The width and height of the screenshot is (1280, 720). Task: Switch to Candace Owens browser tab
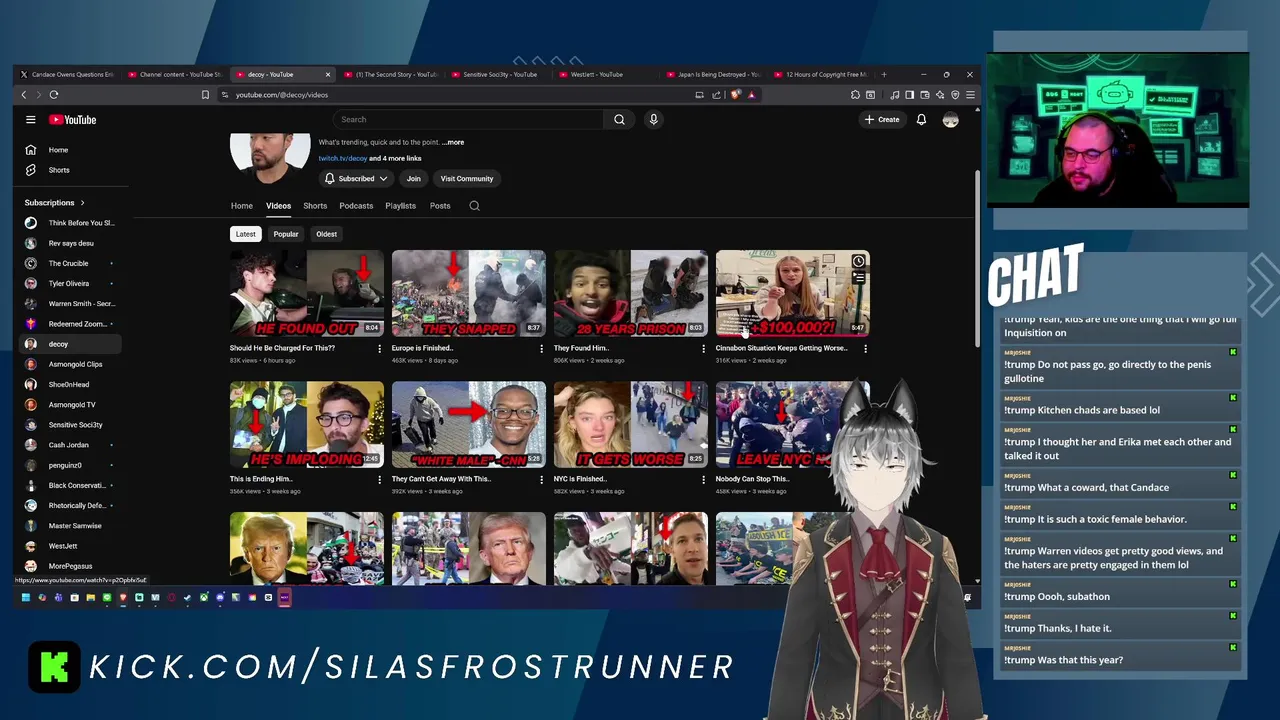(67, 74)
